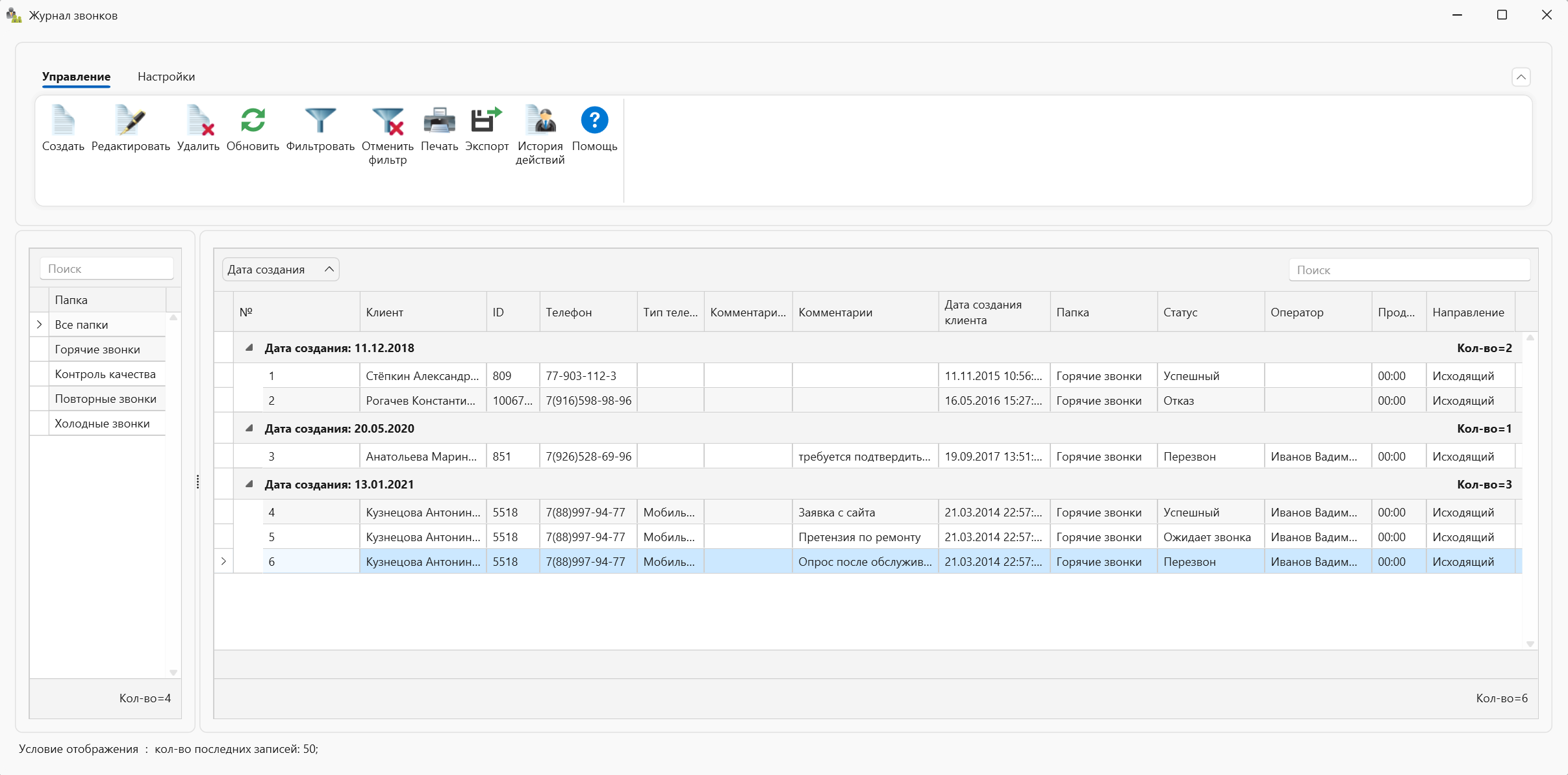Collapse group Дата создания: 13.01.2021
This screenshot has height=775, width=1568.
(249, 484)
